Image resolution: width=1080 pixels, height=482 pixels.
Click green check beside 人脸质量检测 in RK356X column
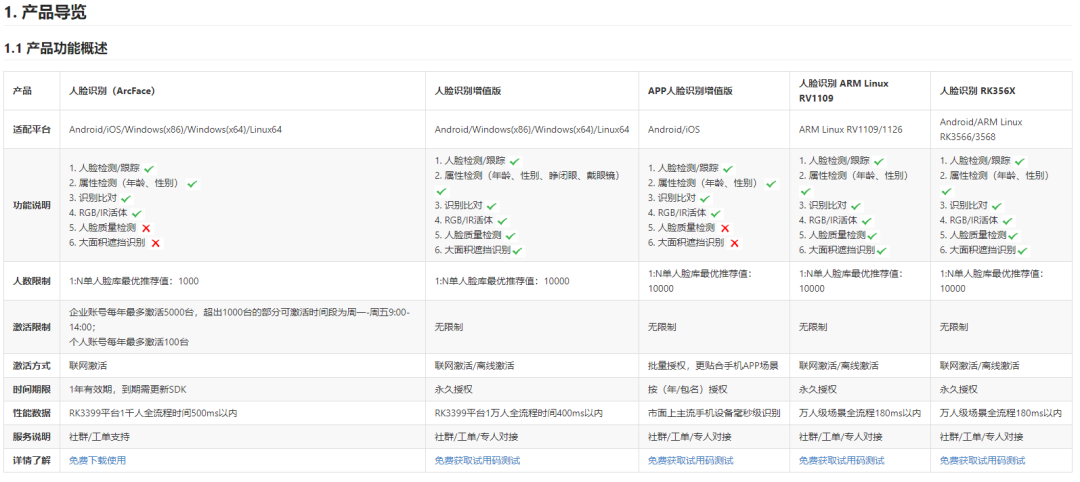coord(1013,235)
